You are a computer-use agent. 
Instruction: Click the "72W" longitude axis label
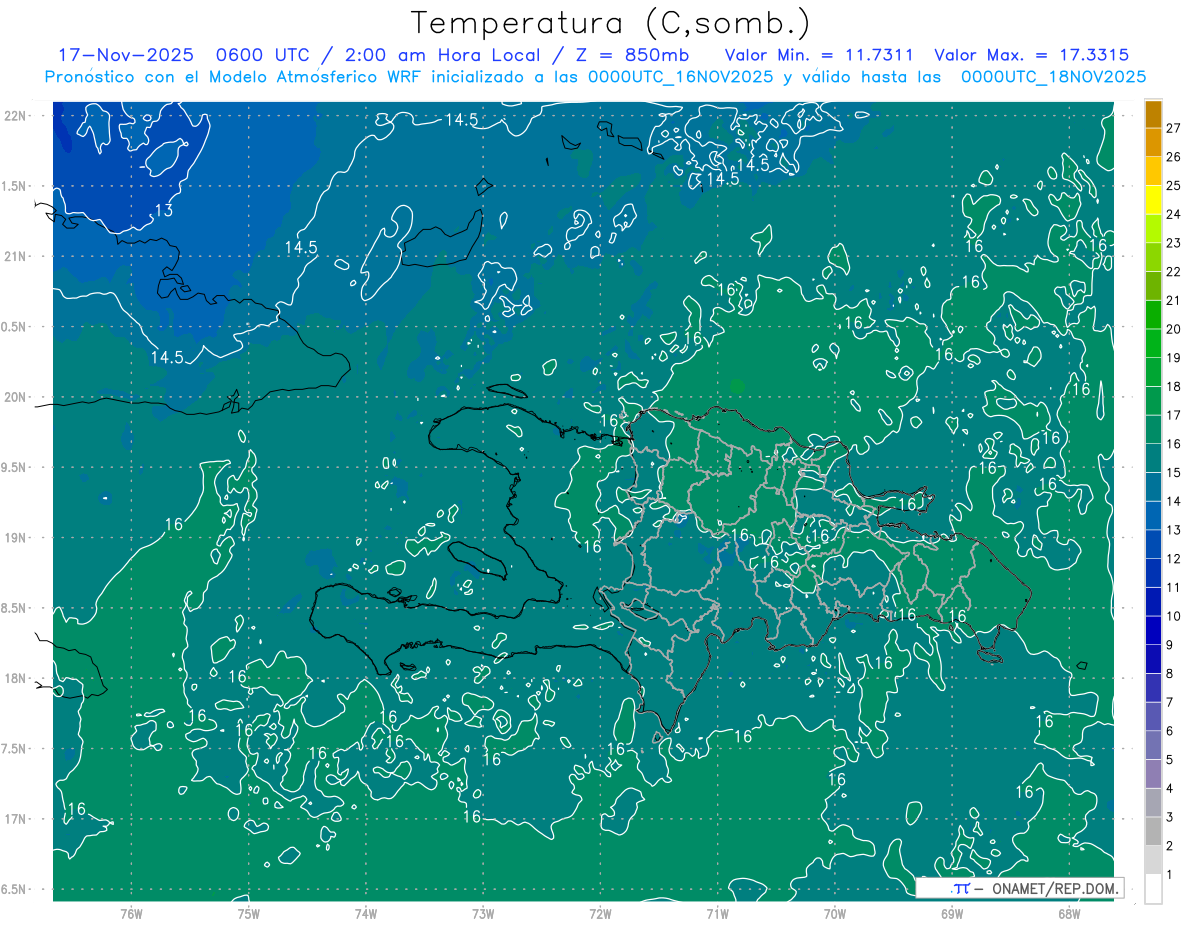click(600, 913)
